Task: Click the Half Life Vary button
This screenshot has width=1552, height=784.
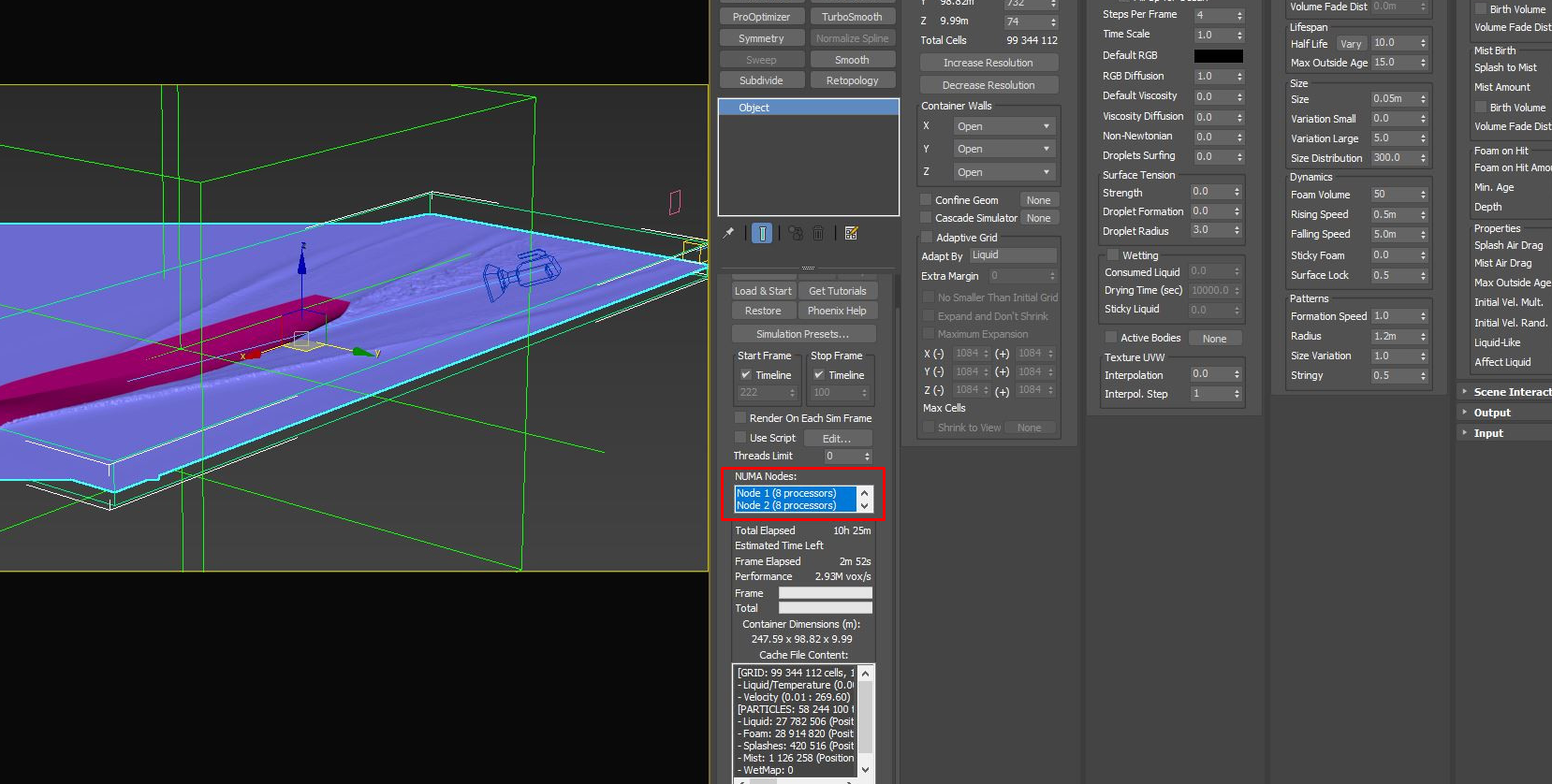Action: tap(1351, 44)
